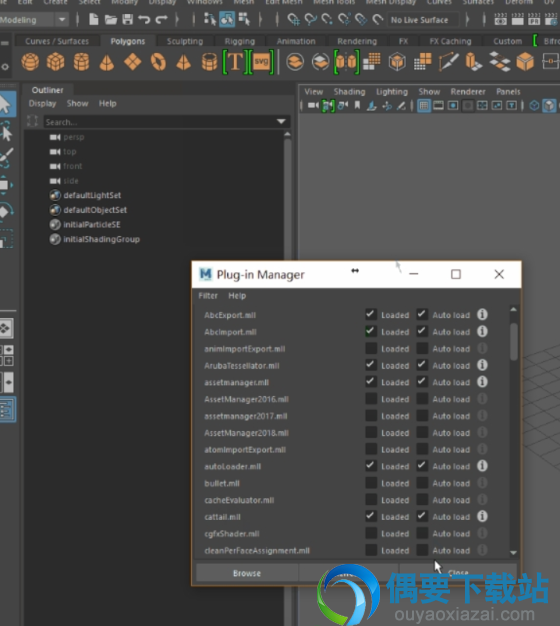The width and height of the screenshot is (560, 626).
Task: Open the Outliner Show menu
Action: pos(77,103)
